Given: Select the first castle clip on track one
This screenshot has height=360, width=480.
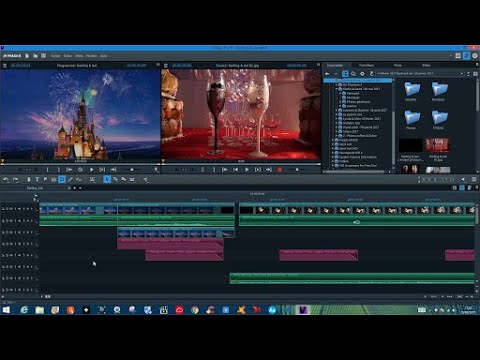Looking at the screenshot, I should pyautogui.click(x=78, y=209).
